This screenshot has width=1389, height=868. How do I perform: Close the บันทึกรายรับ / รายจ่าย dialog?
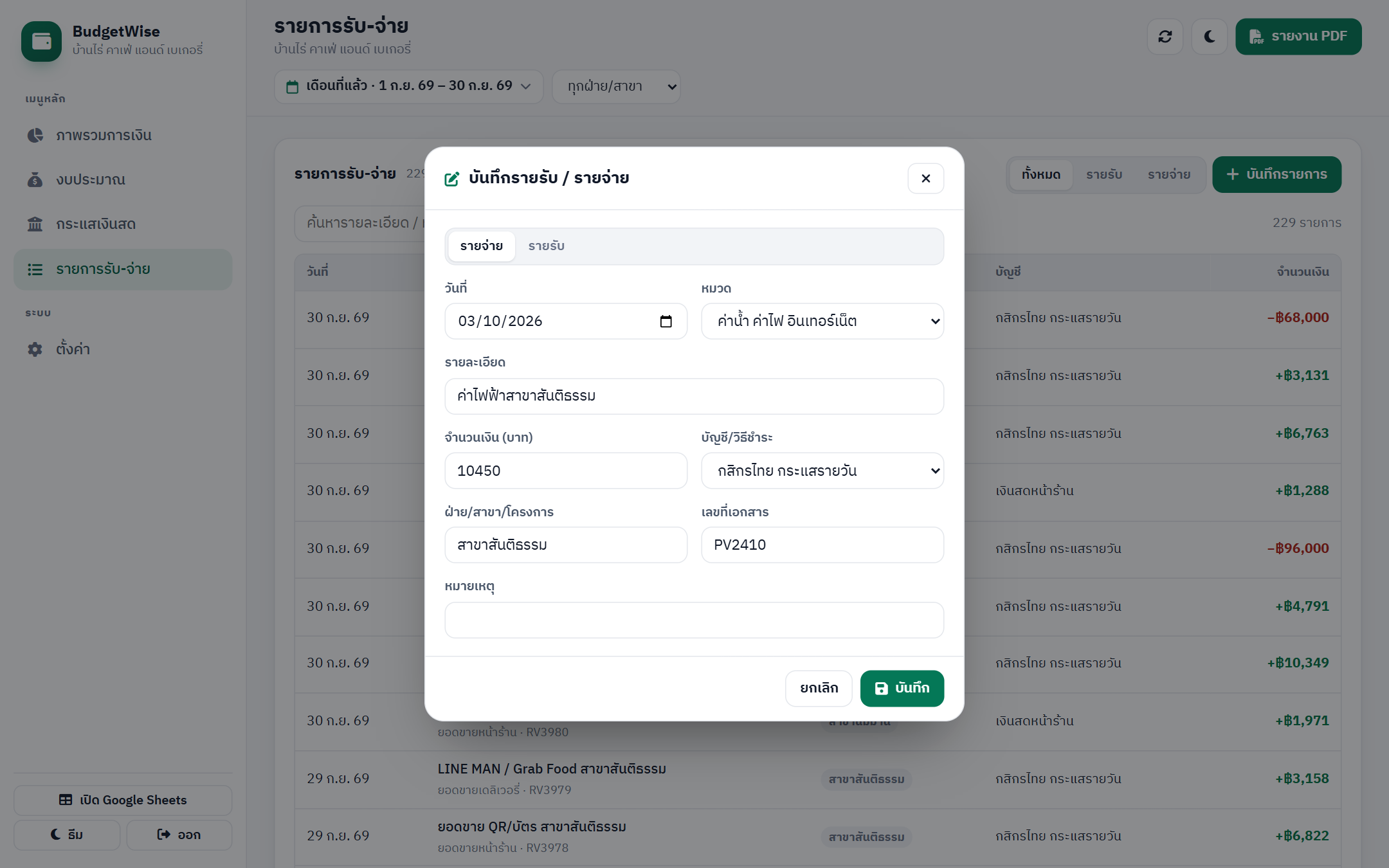click(x=925, y=178)
